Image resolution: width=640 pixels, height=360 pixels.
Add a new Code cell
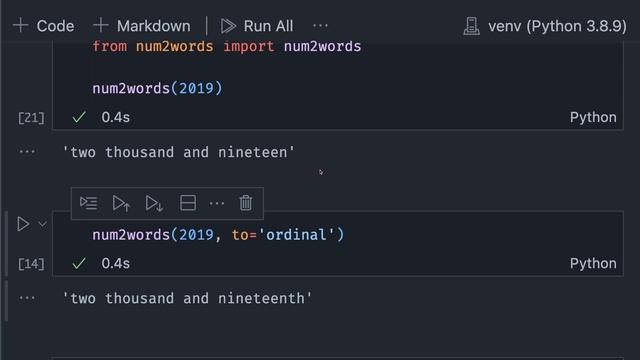(43, 26)
